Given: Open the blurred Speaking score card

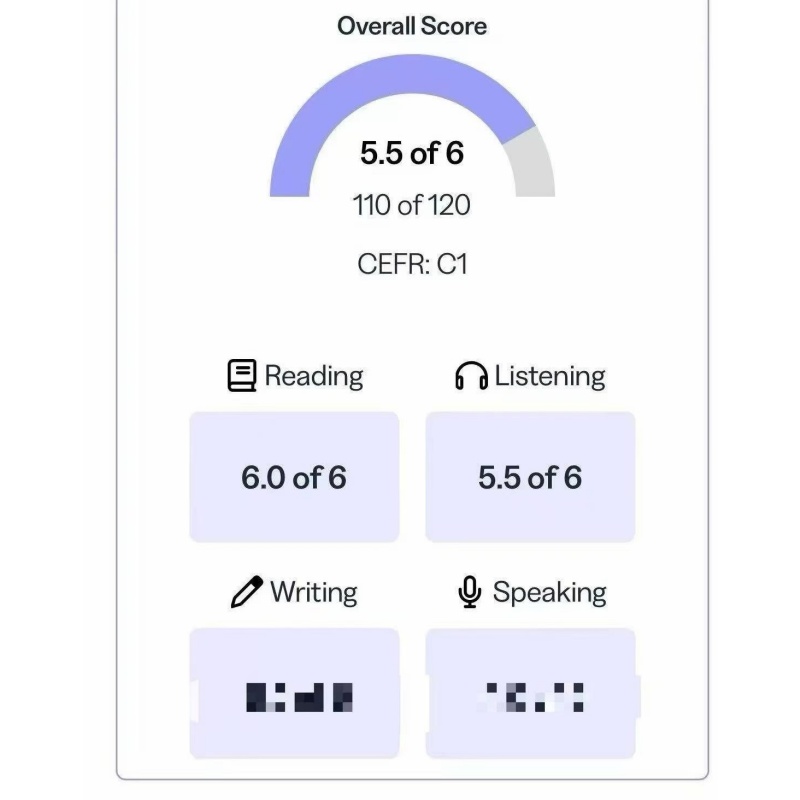Looking at the screenshot, I should tap(530, 693).
